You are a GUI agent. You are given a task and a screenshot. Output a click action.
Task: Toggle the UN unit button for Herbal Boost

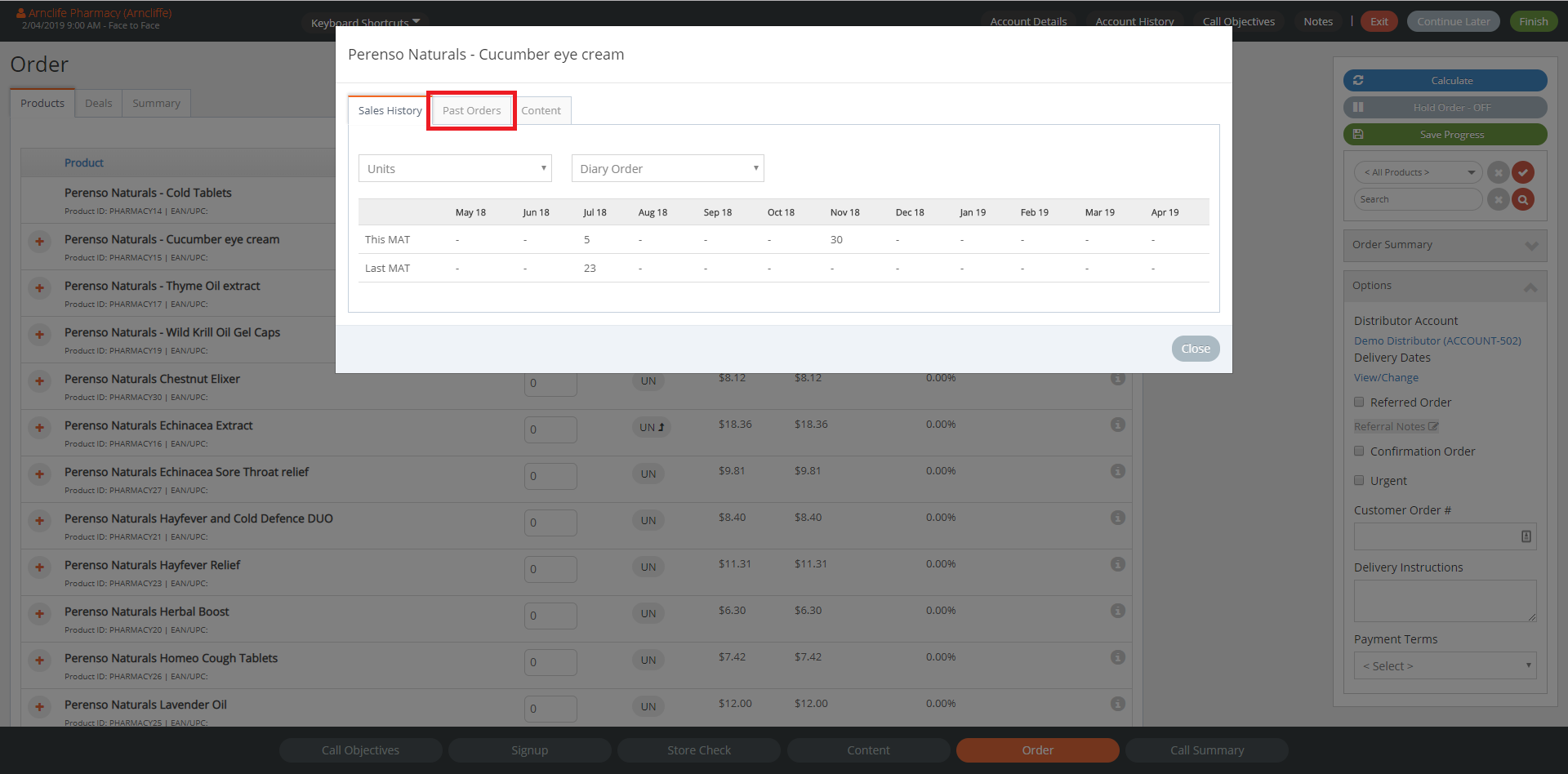(648, 613)
